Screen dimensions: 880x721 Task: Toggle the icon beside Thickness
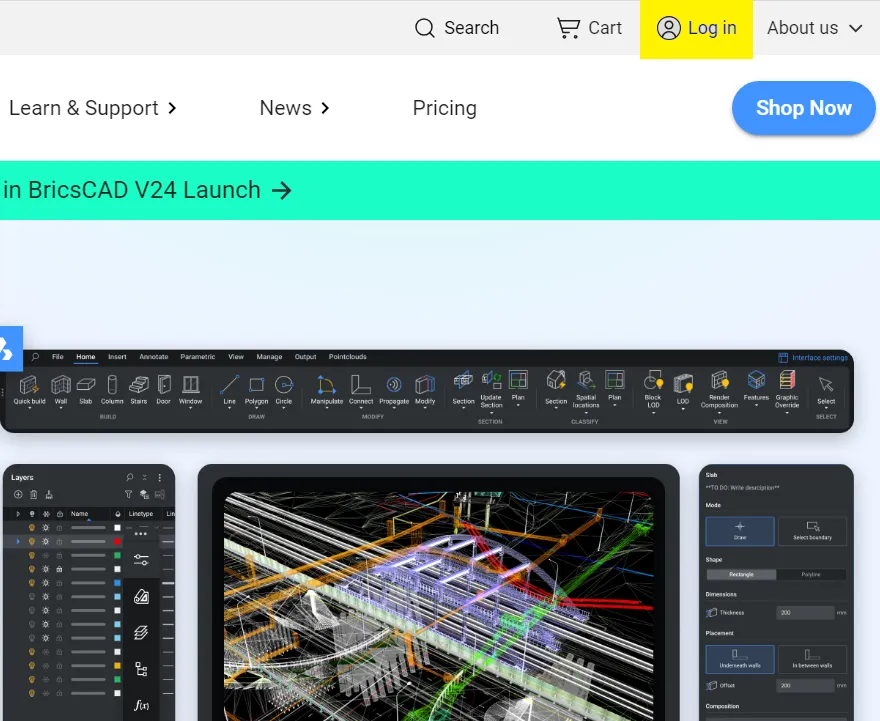pyautogui.click(x=712, y=613)
